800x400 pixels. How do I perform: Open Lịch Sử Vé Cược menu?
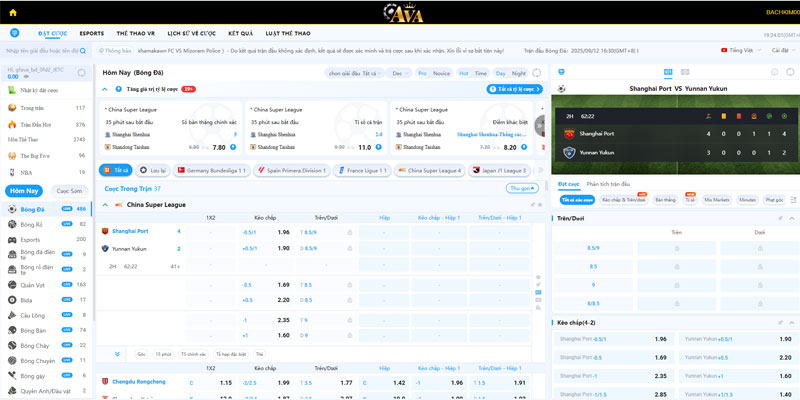(x=192, y=34)
